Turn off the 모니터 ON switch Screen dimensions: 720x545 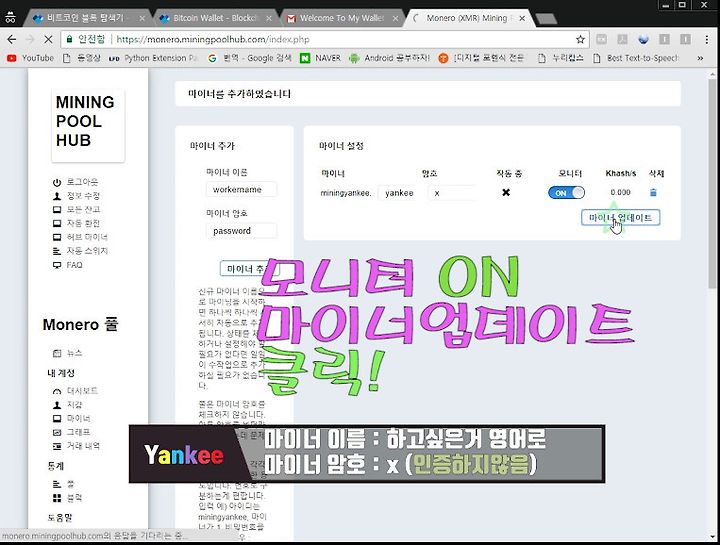click(566, 193)
